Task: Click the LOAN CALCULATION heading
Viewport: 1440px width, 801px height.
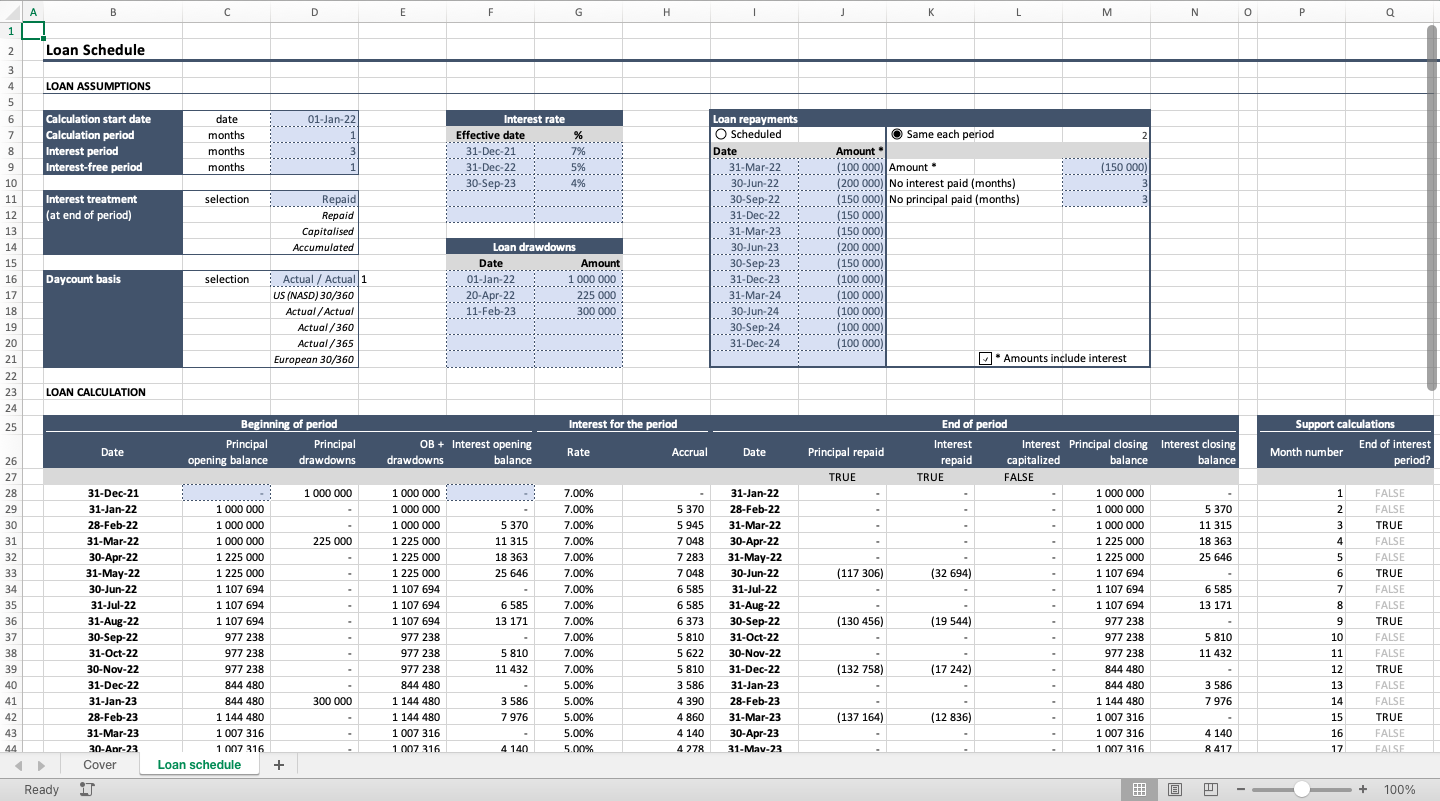Action: tap(96, 392)
